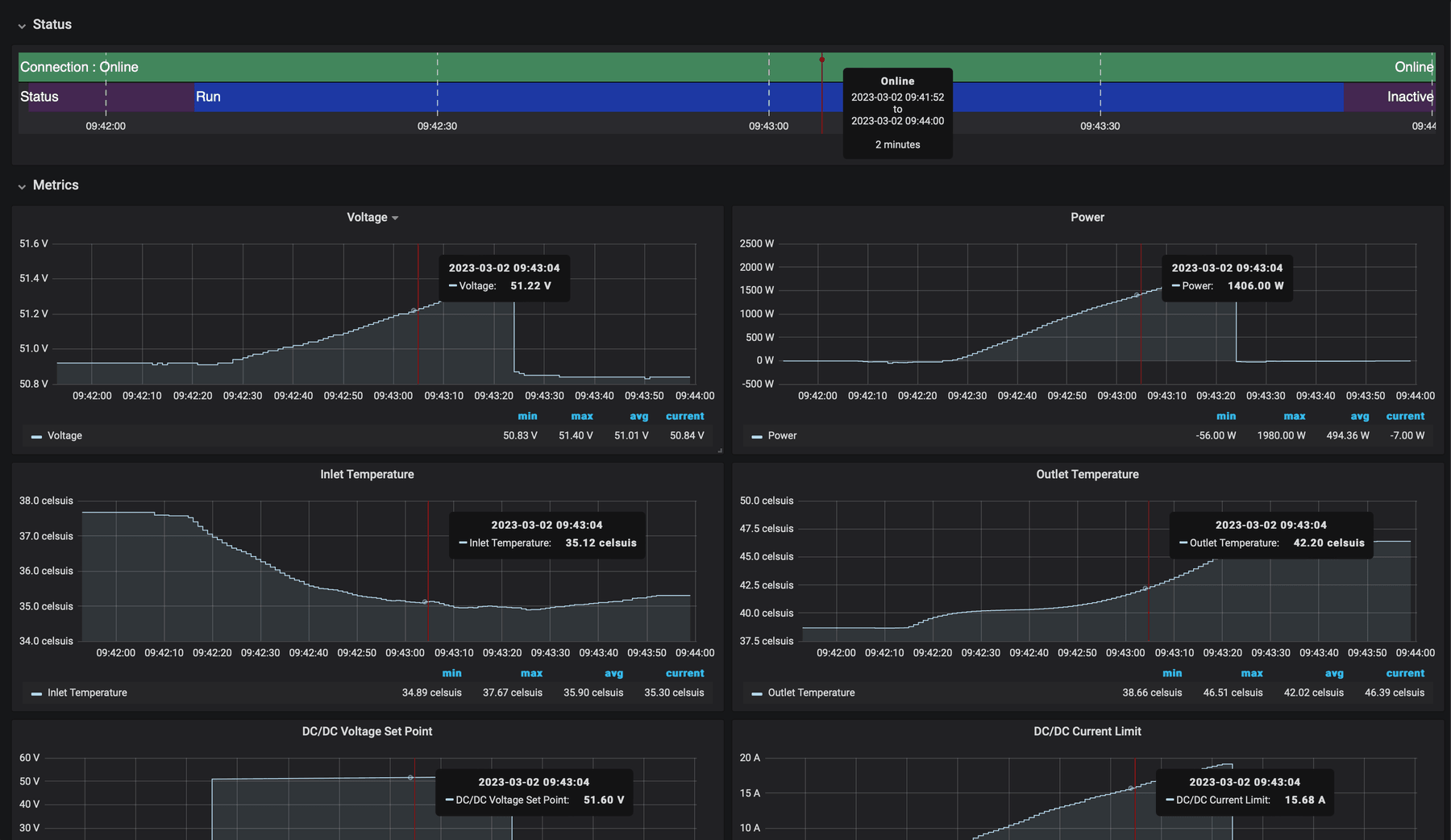Screen dimensions: 1451x840
Task: Click the red annotation marker on Voltage chart
Action: pyautogui.click(x=418, y=322)
